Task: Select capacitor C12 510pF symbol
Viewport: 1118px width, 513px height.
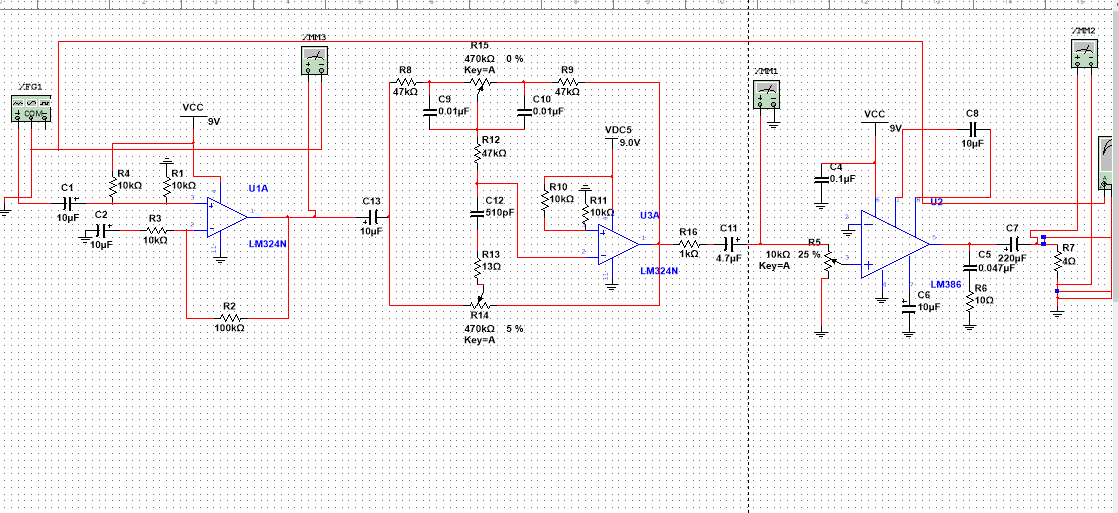Action: click(x=478, y=213)
